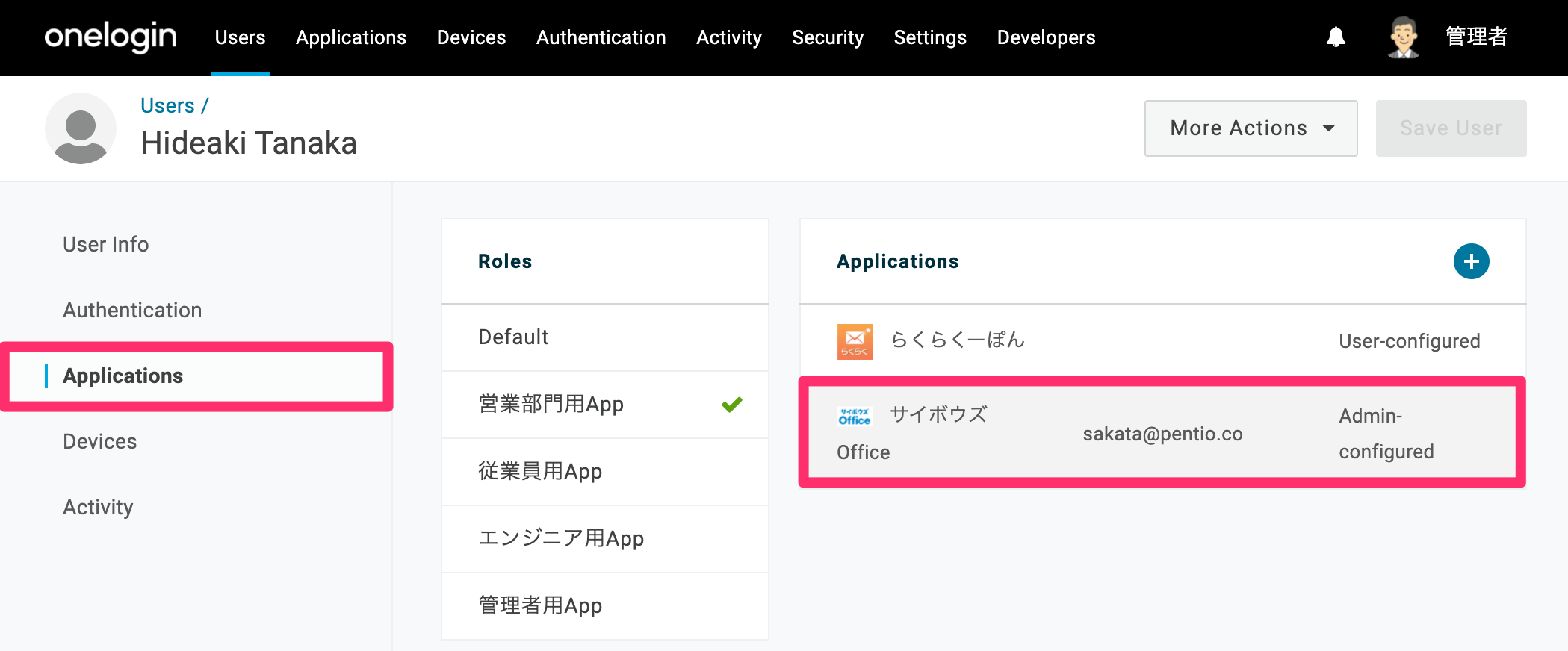
Task: Open the More Actions dropdown
Action: pyautogui.click(x=1251, y=128)
